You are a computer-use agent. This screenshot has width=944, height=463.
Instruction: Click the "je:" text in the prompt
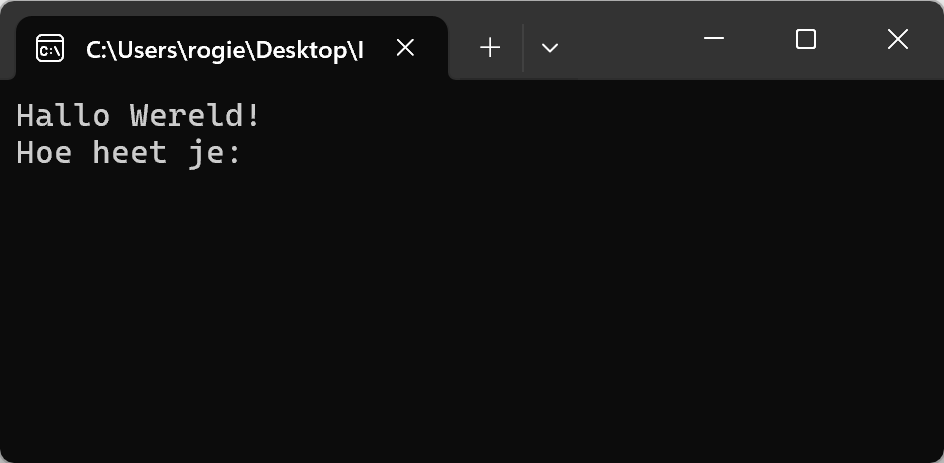tap(214, 154)
